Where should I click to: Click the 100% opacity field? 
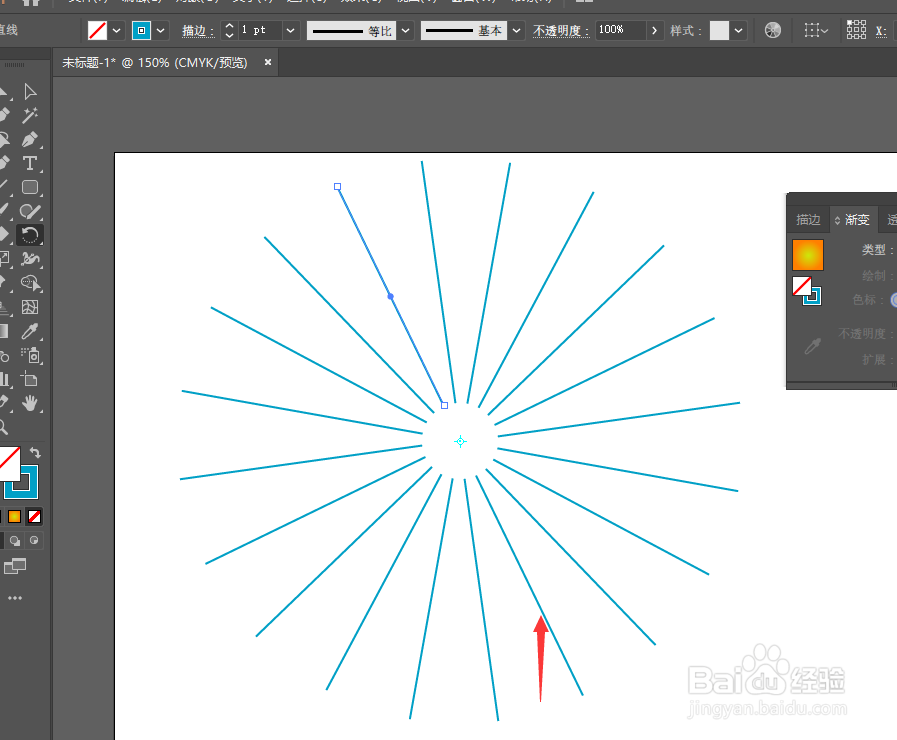point(620,30)
